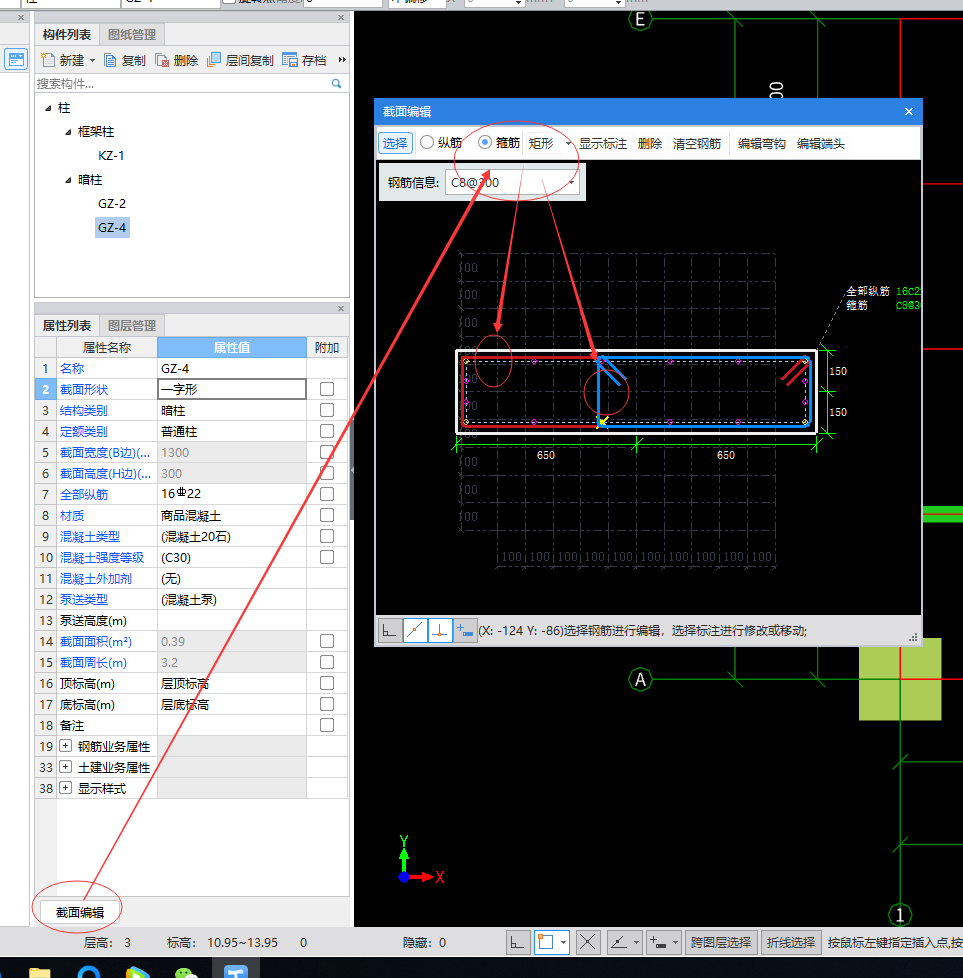Select the 箍筋 radio button
This screenshot has width=963, height=978.
click(485, 143)
